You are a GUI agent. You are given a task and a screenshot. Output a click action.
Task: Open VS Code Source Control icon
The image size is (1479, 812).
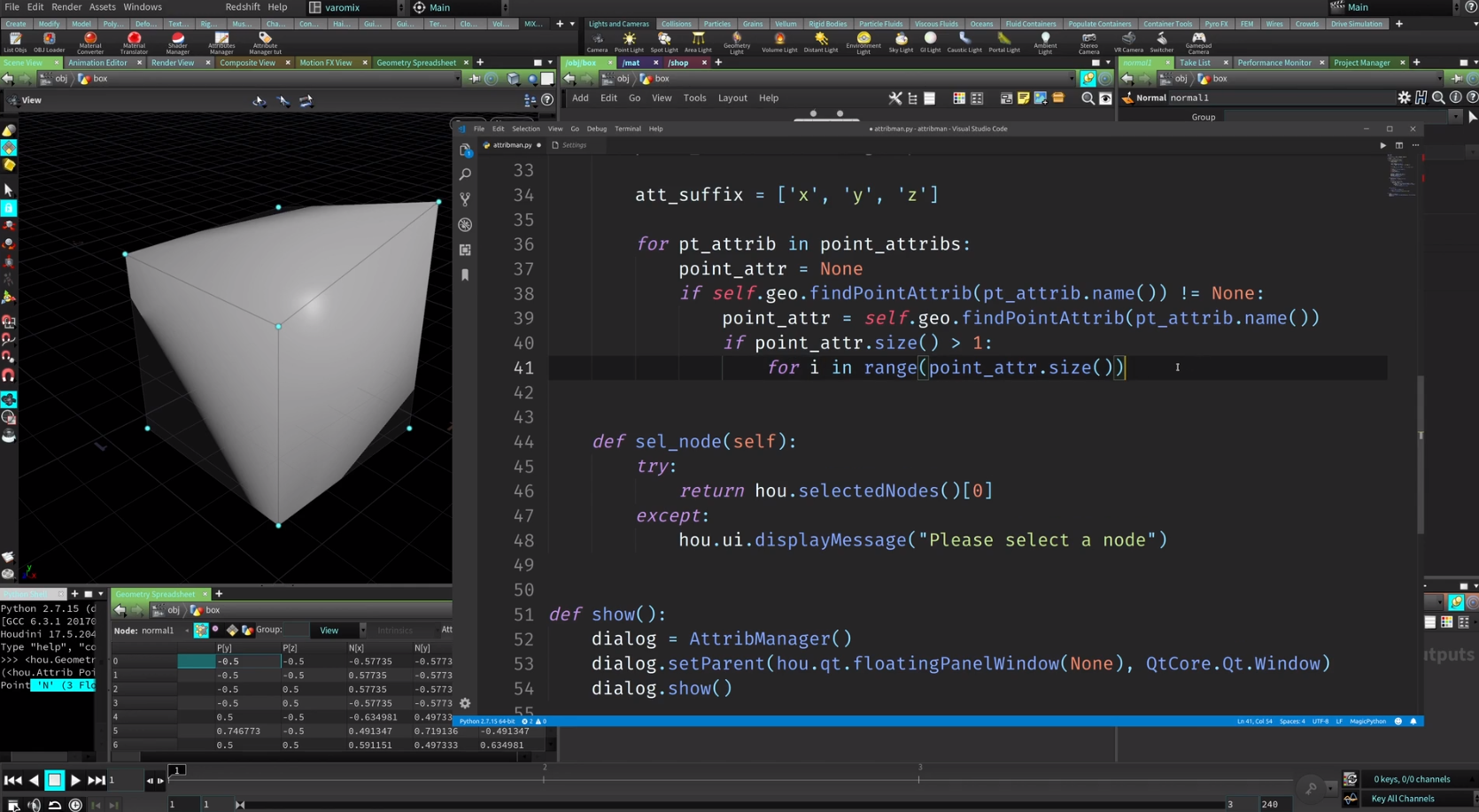point(465,200)
